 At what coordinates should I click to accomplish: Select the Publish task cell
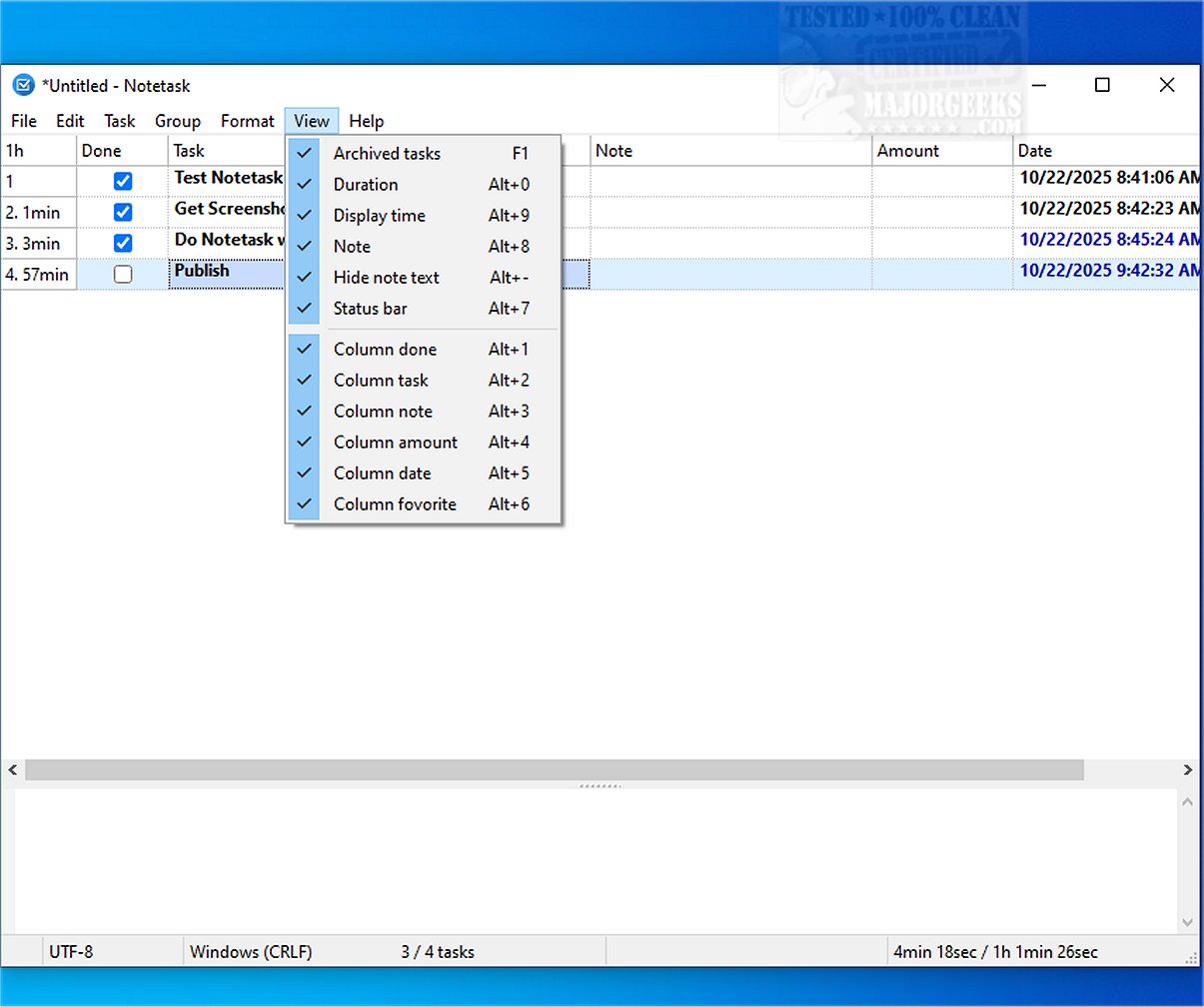coord(228,274)
